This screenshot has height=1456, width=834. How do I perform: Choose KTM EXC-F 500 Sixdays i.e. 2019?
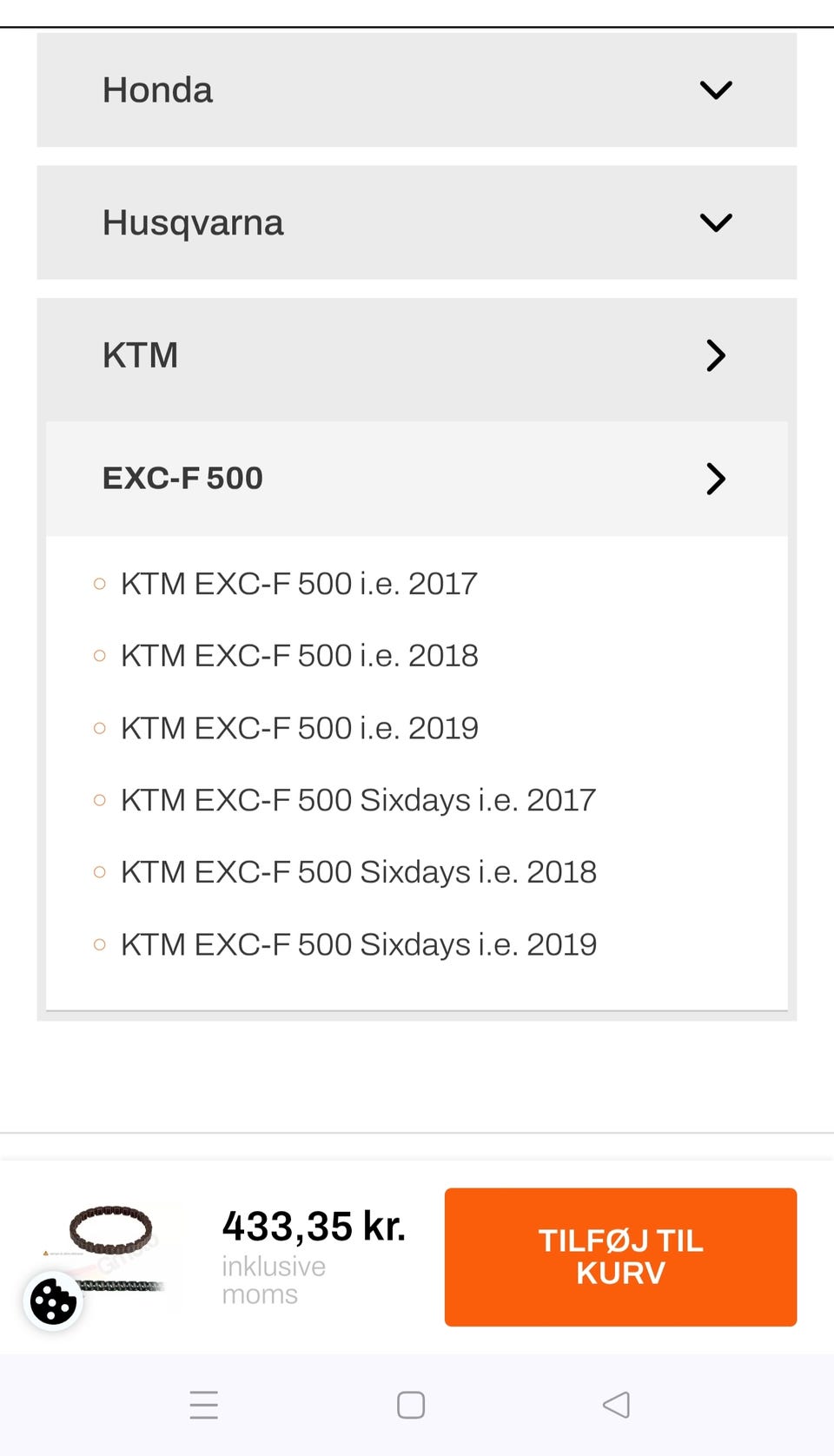point(358,944)
